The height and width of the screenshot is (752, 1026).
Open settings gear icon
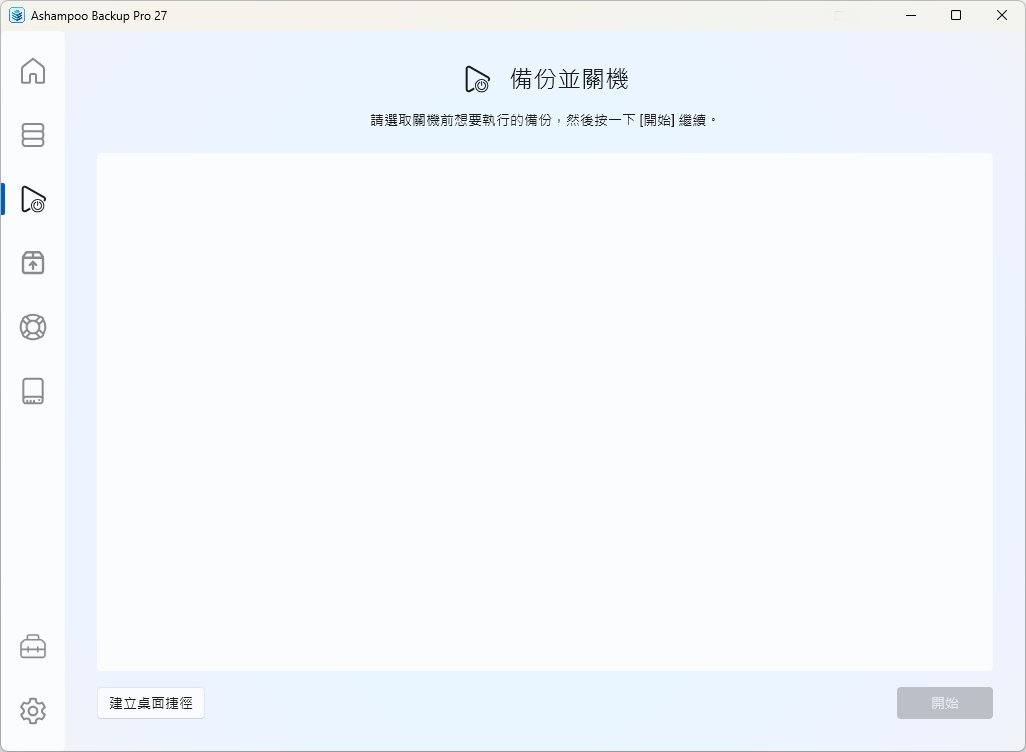[x=33, y=710]
